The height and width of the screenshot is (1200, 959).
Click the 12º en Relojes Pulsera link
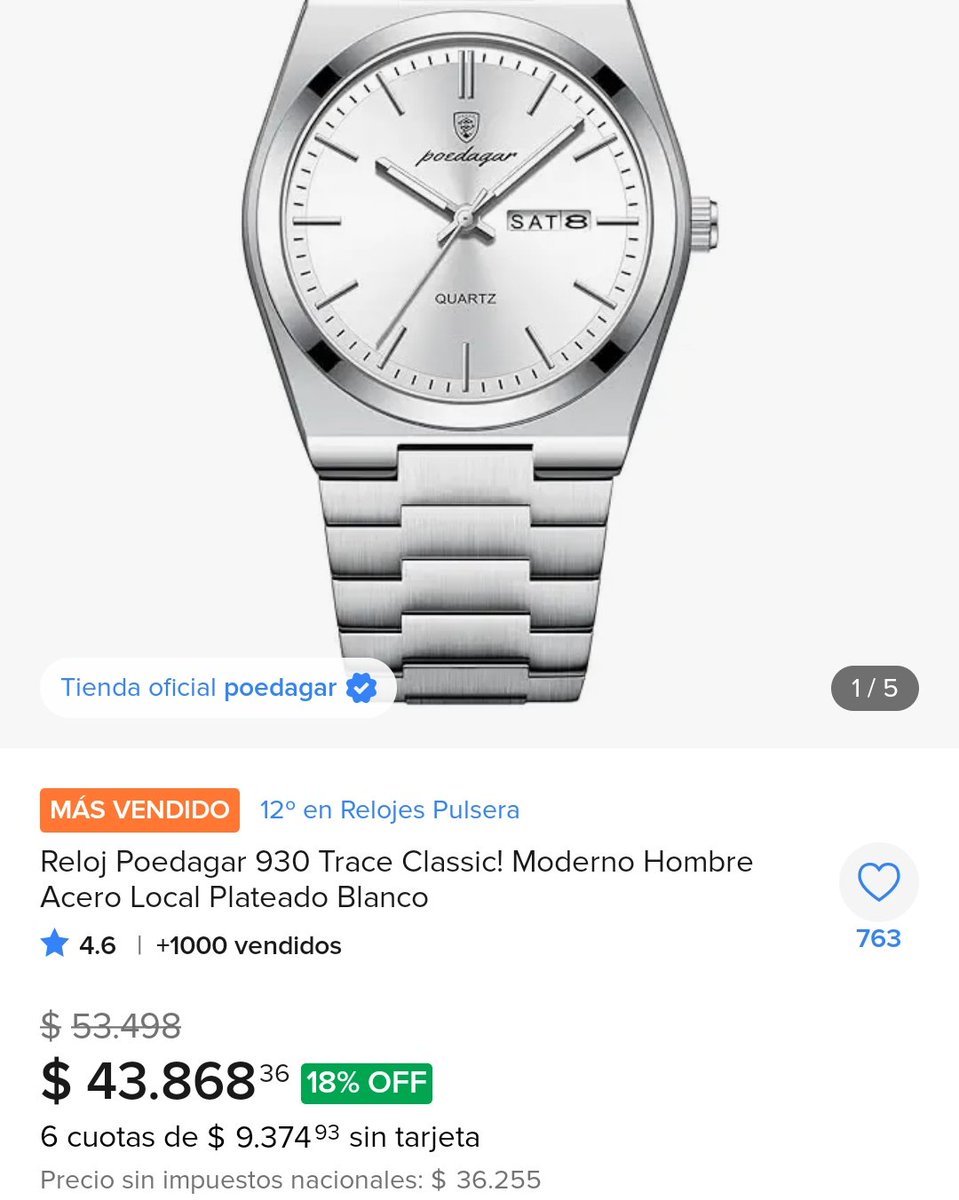click(x=390, y=810)
